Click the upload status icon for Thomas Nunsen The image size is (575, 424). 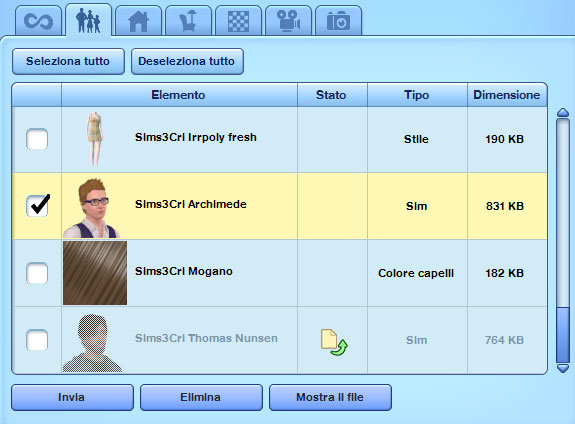334,342
